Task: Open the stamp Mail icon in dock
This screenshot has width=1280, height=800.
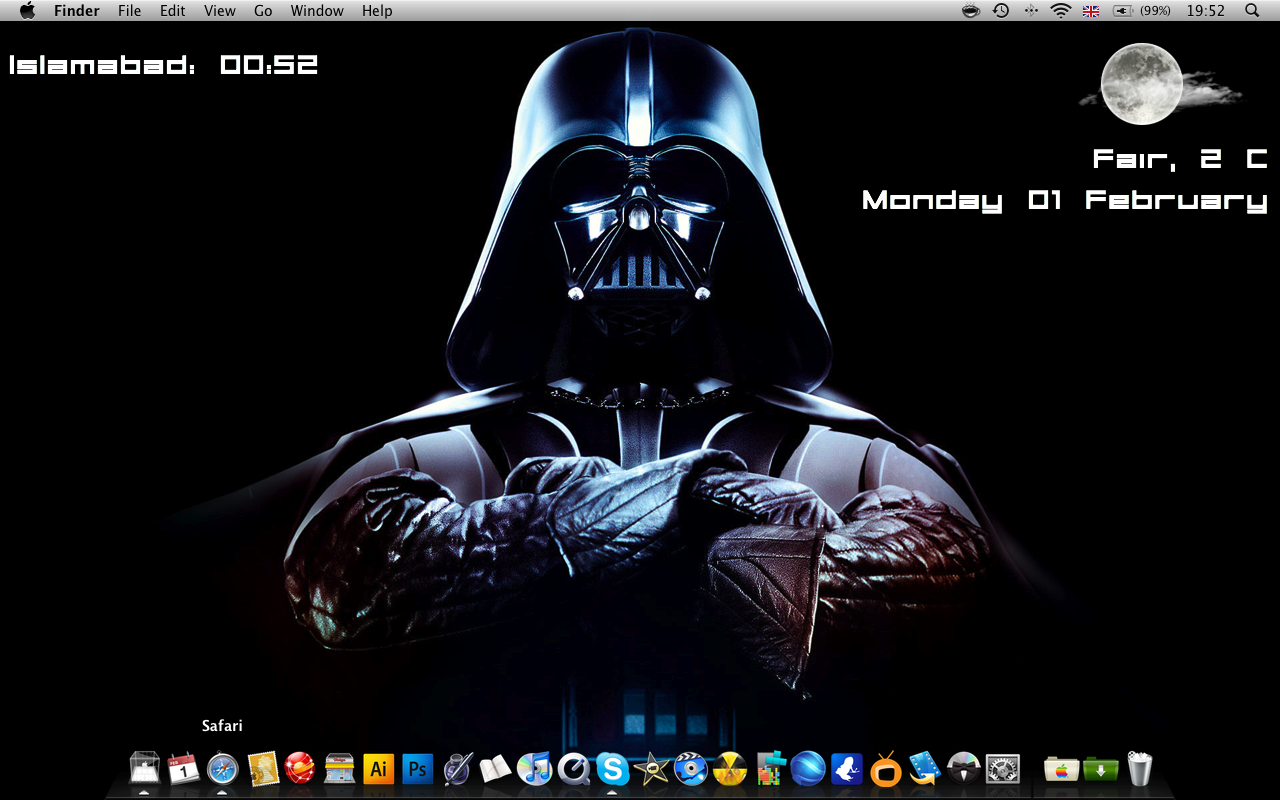Action: point(263,768)
